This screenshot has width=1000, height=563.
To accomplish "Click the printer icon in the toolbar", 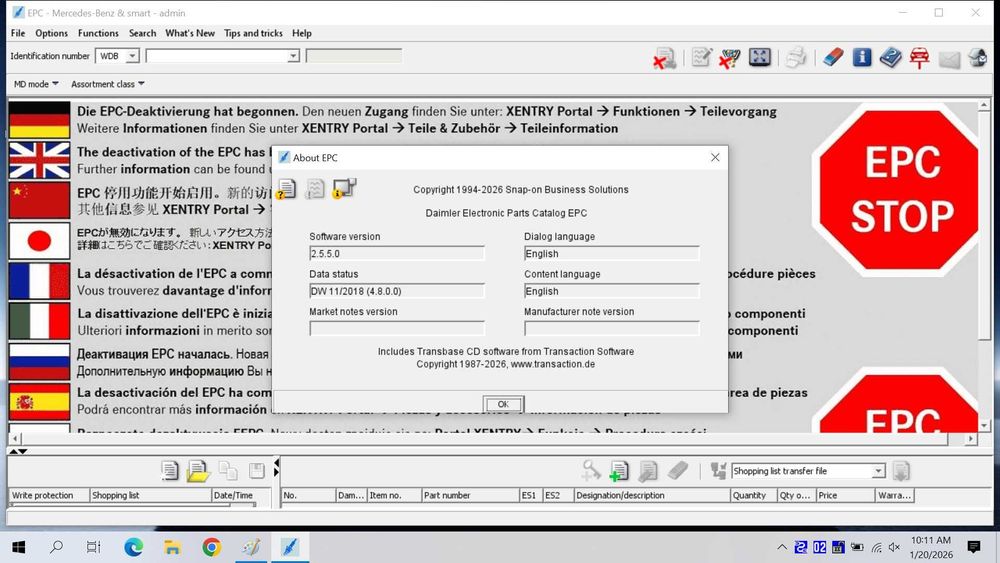I will click(x=795, y=57).
